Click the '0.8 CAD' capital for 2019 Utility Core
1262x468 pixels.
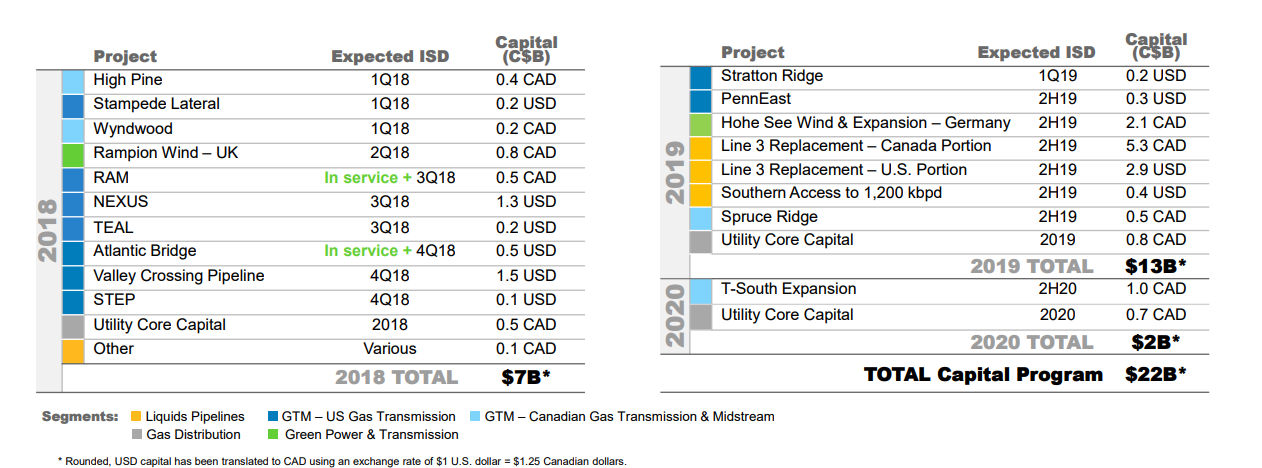1156,240
